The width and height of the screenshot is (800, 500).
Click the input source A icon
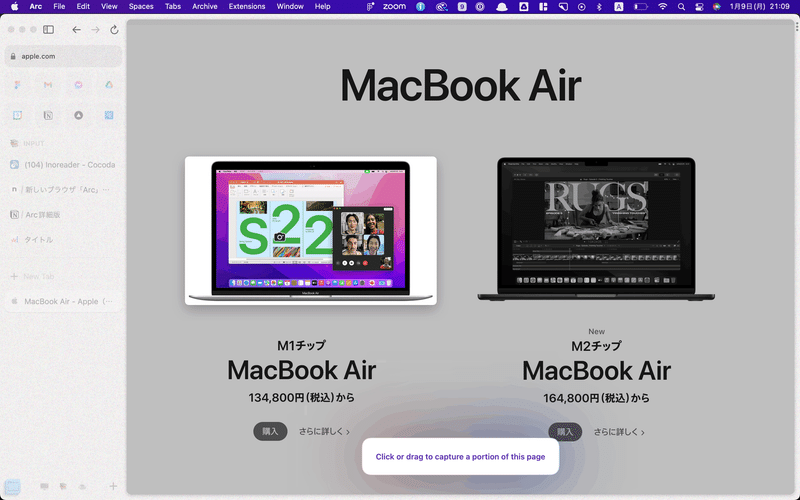pos(618,7)
